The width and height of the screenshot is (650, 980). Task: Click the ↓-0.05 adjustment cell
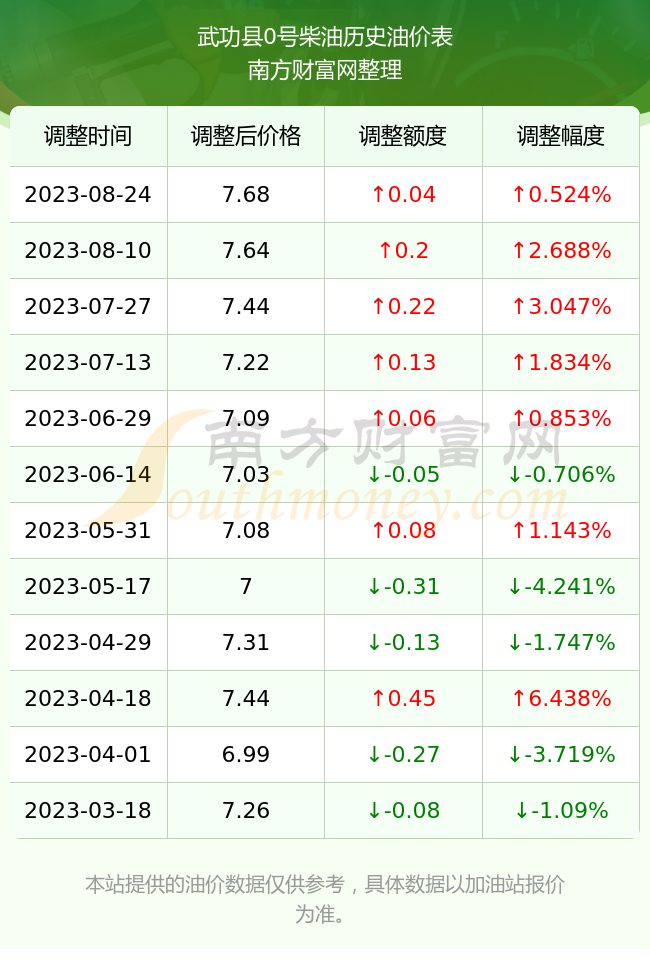click(403, 474)
